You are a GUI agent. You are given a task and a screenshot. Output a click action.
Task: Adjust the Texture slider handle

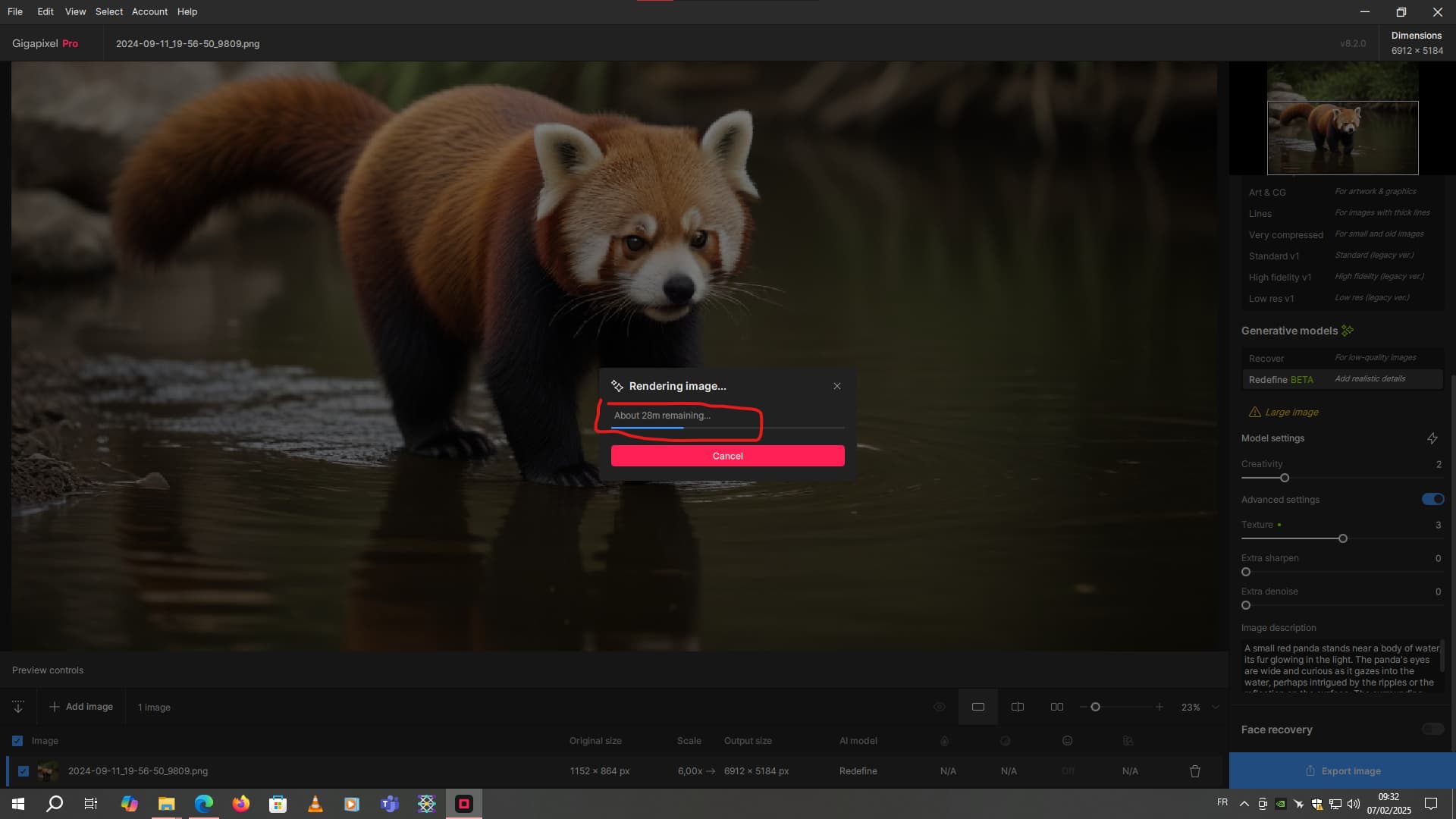coord(1343,538)
